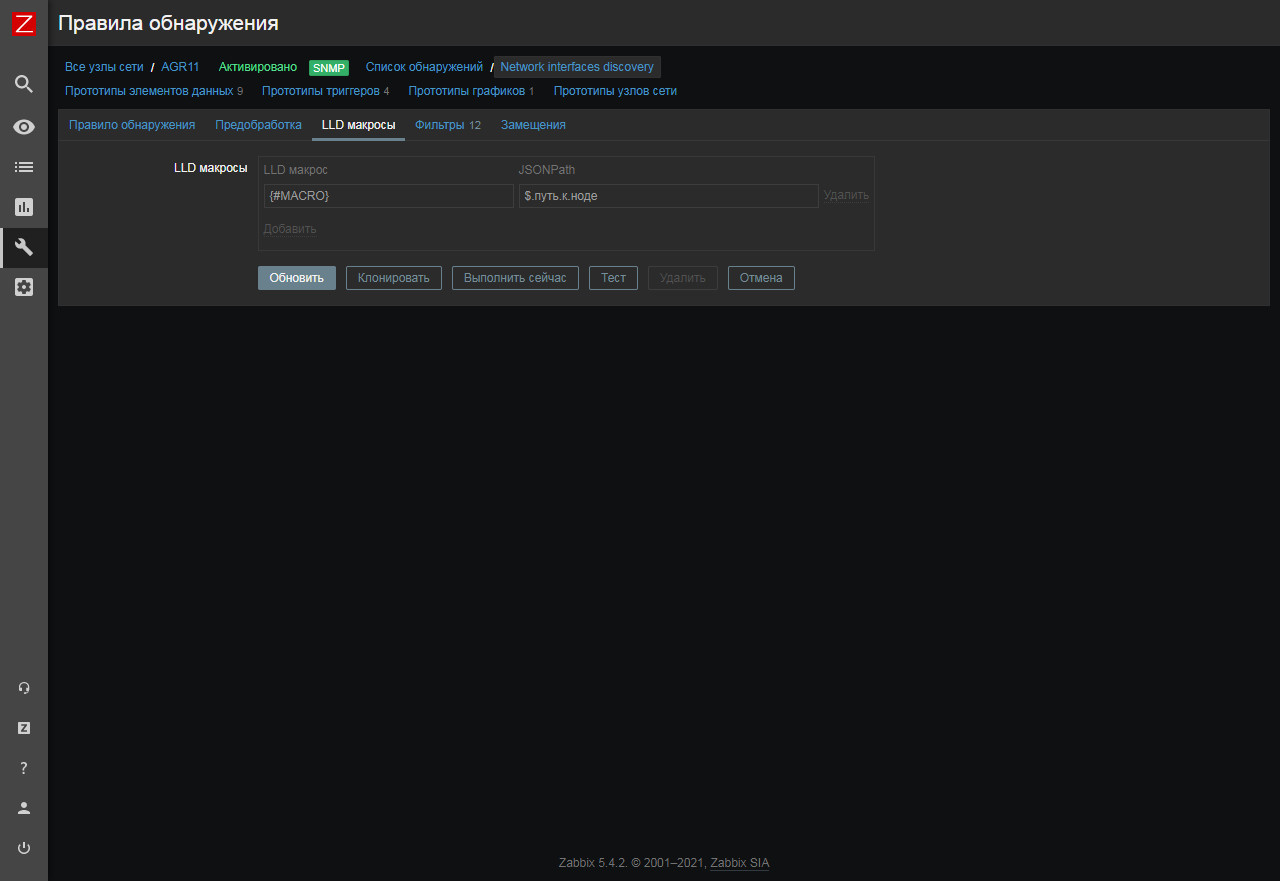Open Inventory list icon menu
The image size is (1280, 881).
point(24,167)
